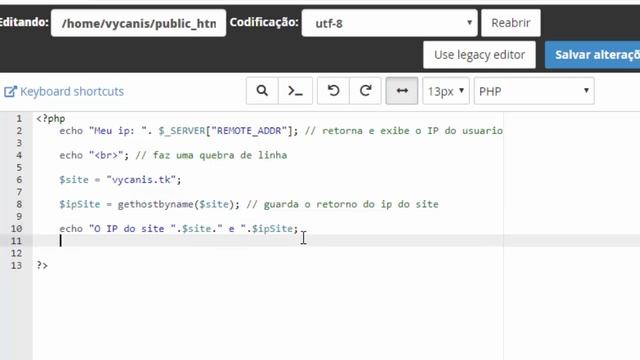Click the external link icon beside Keyboard shortcuts
Image resolution: width=640 pixels, height=360 pixels.
pyautogui.click(x=10, y=91)
